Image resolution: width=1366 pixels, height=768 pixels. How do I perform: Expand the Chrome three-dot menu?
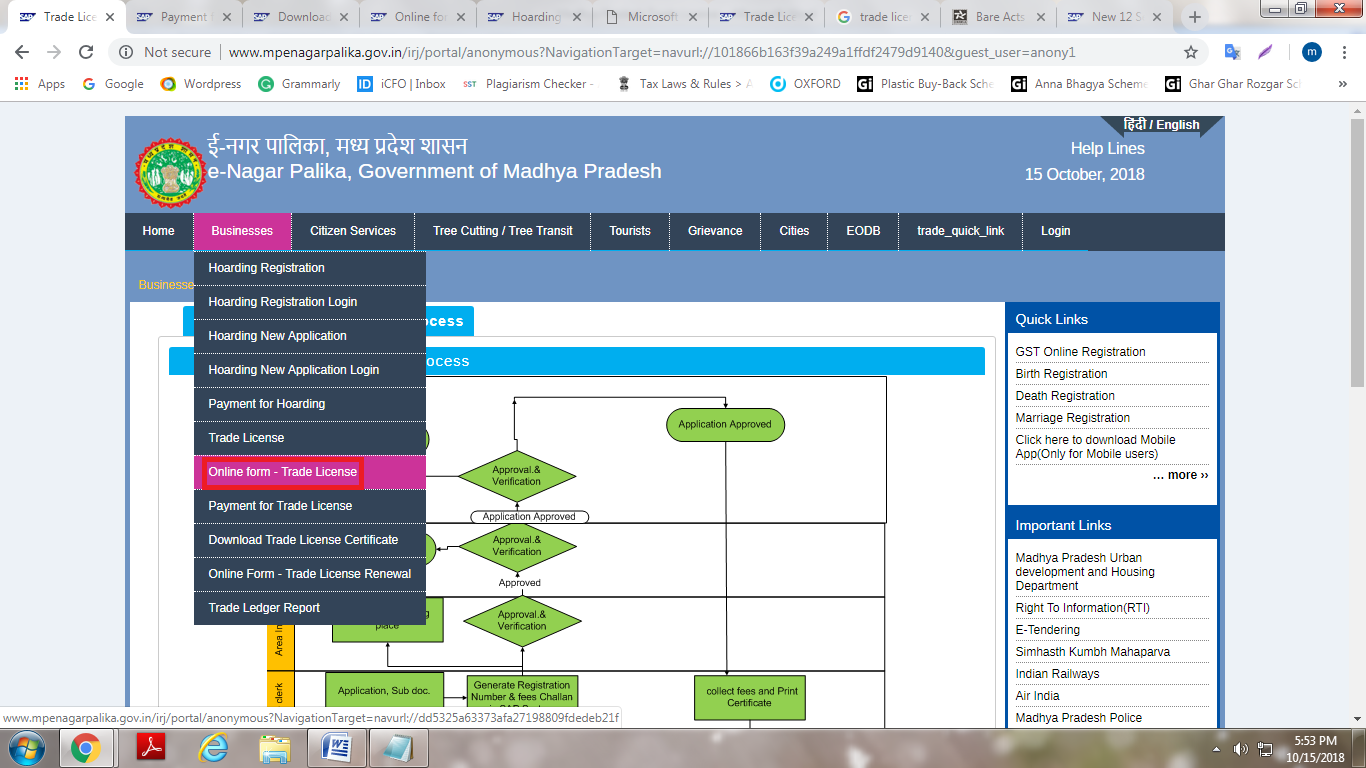1345,52
